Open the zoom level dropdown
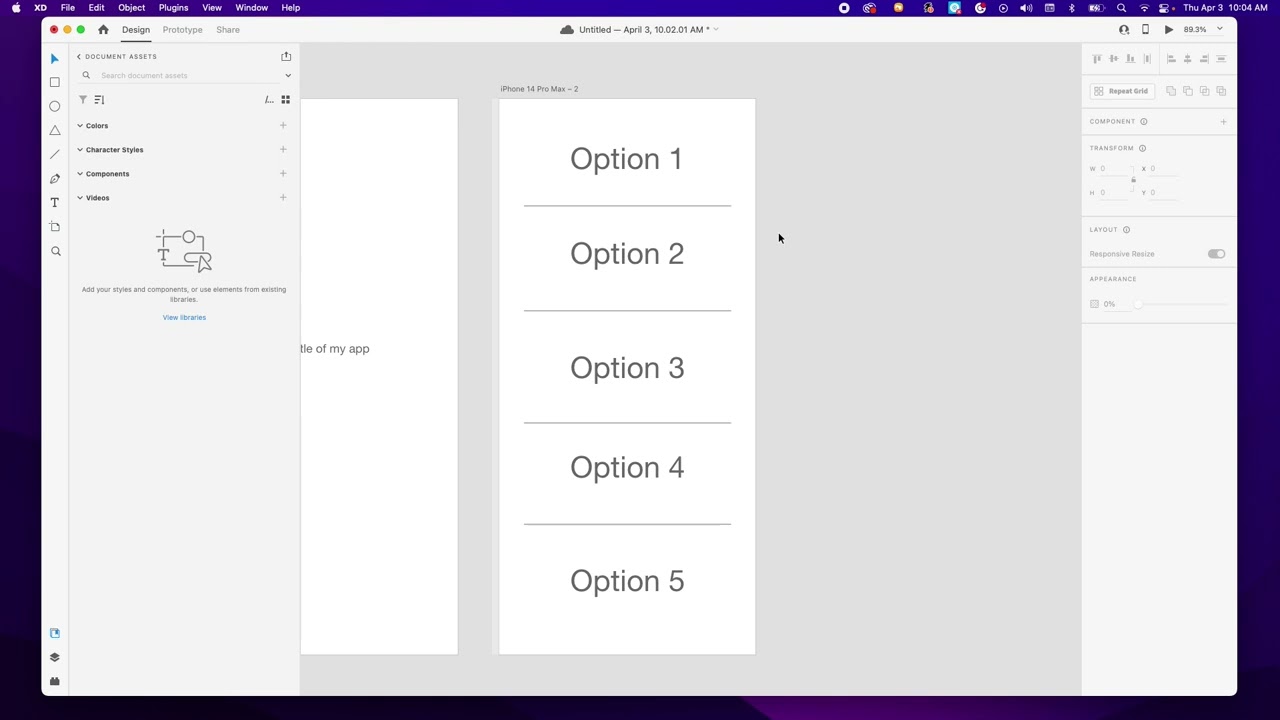 1219,29
